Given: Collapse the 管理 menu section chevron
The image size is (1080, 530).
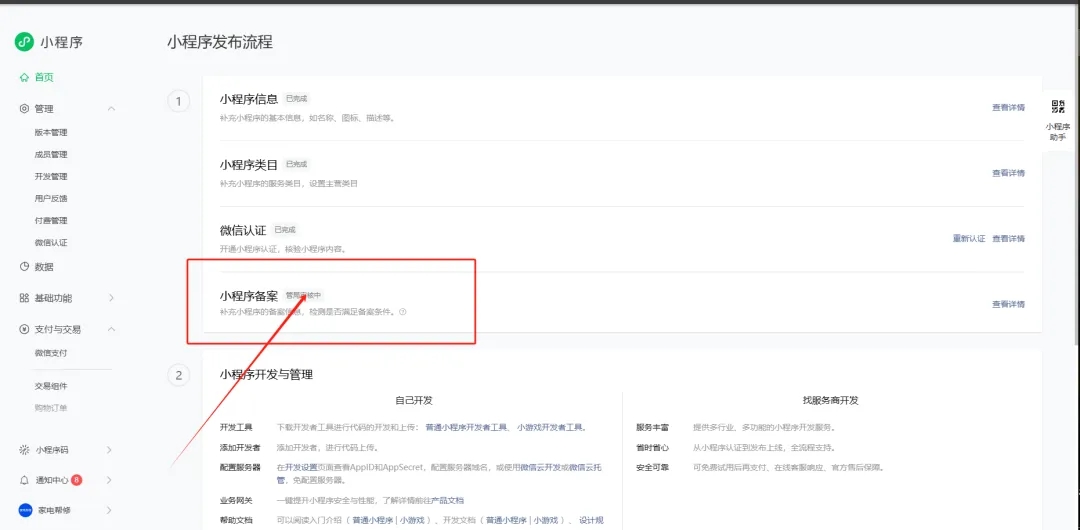Looking at the screenshot, I should [x=111, y=109].
